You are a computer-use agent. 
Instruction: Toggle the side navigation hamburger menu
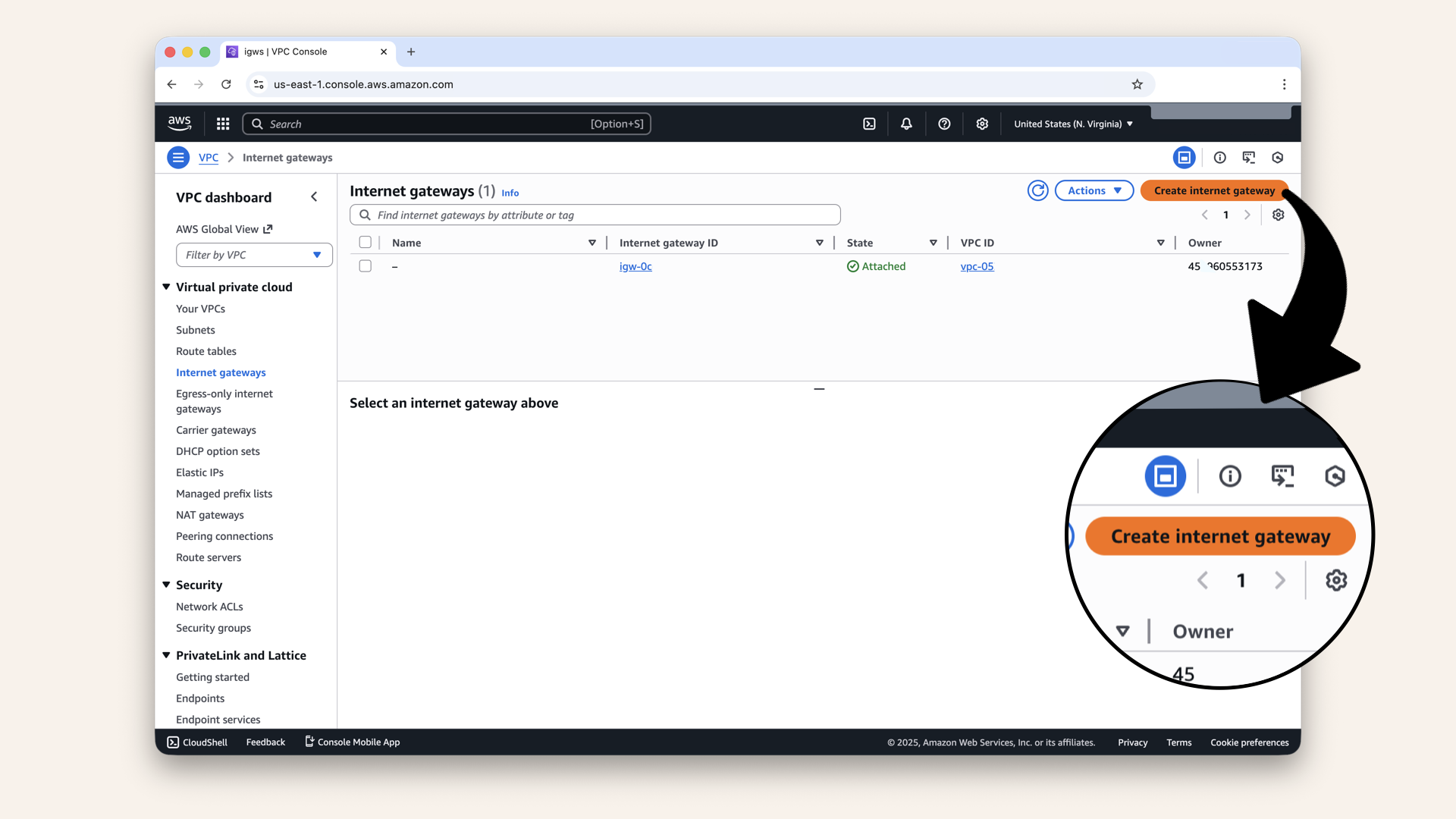point(178,158)
